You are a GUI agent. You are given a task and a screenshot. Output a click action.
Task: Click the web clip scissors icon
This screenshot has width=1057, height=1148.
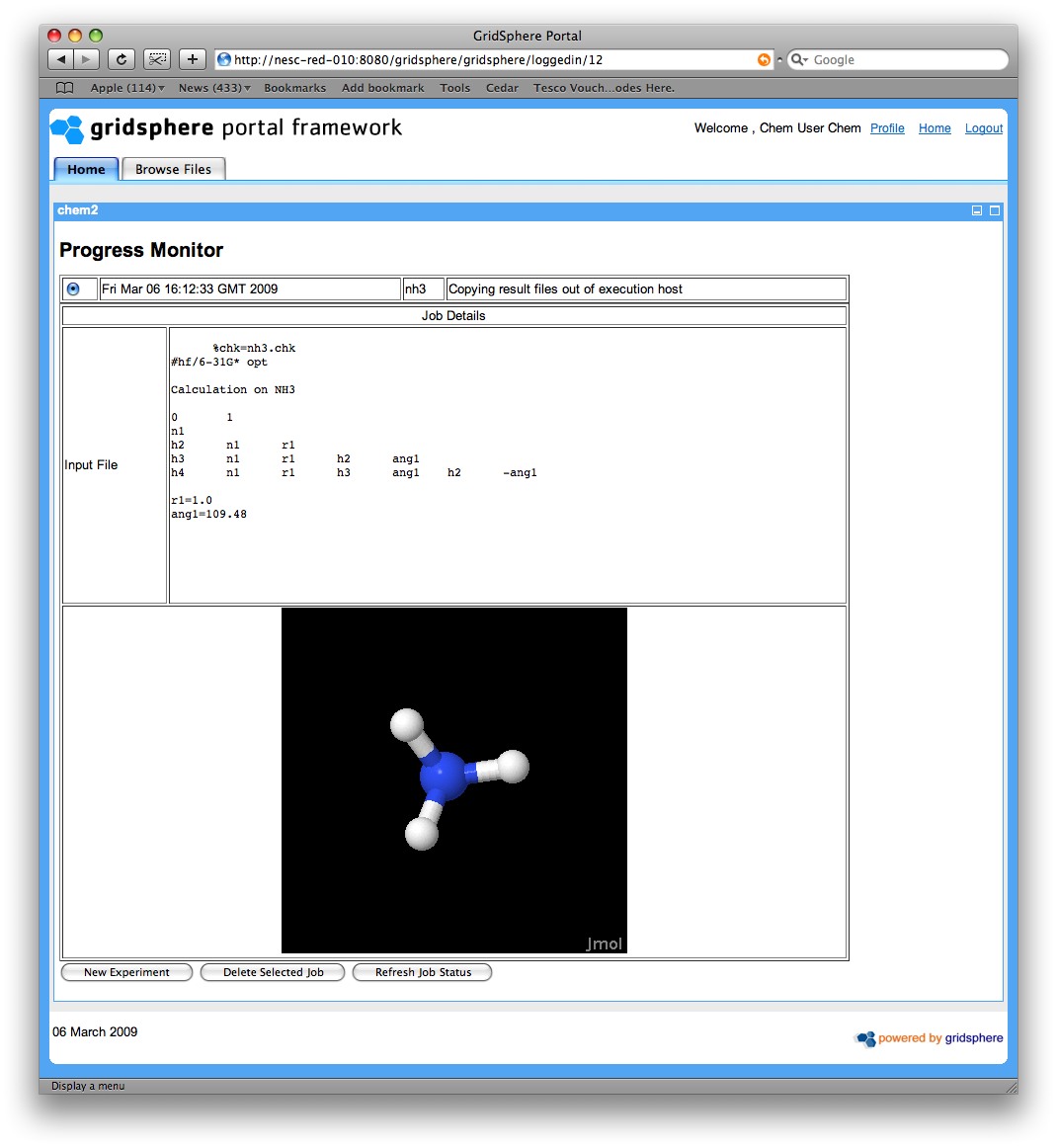click(157, 59)
